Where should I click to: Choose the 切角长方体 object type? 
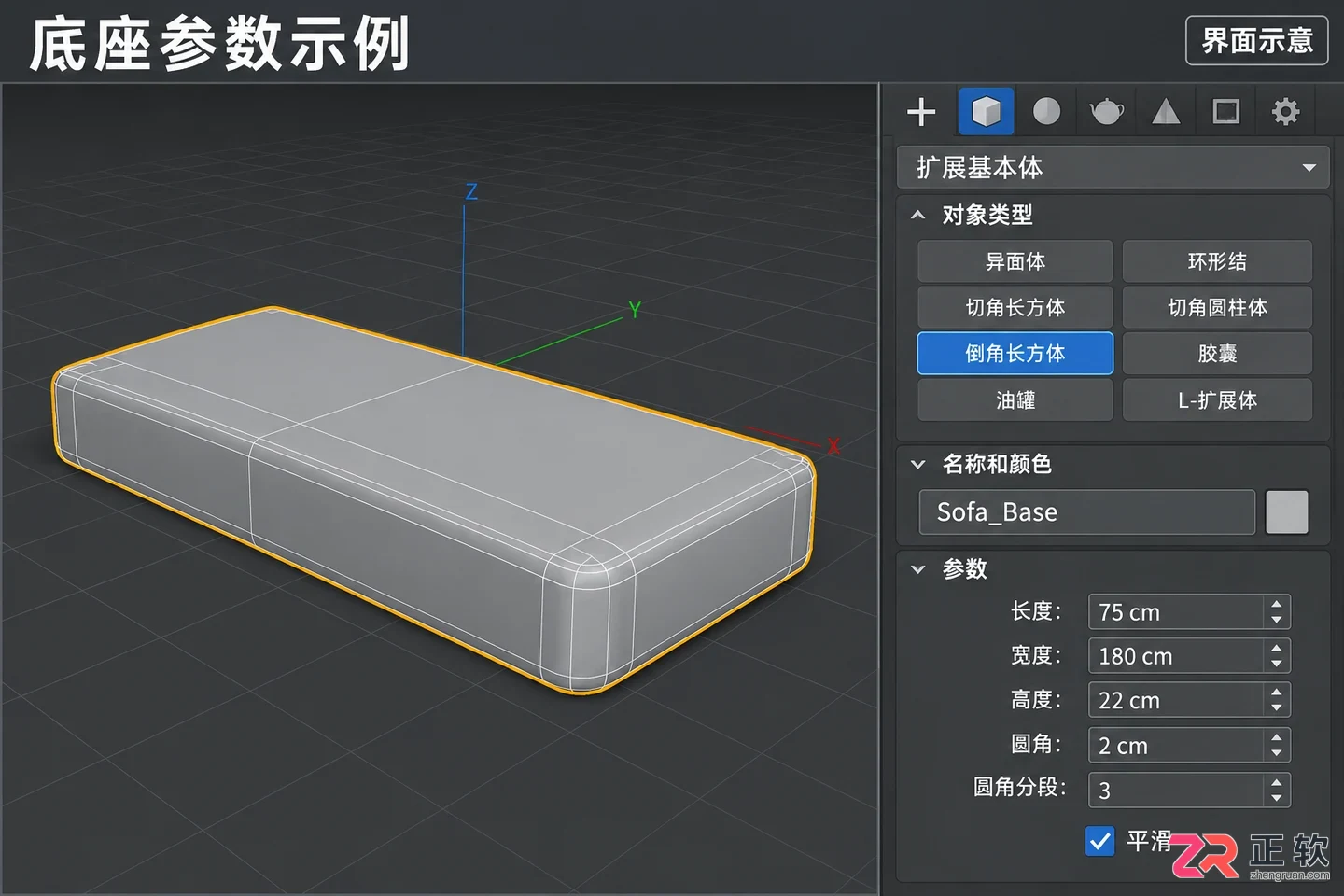[x=1015, y=307]
